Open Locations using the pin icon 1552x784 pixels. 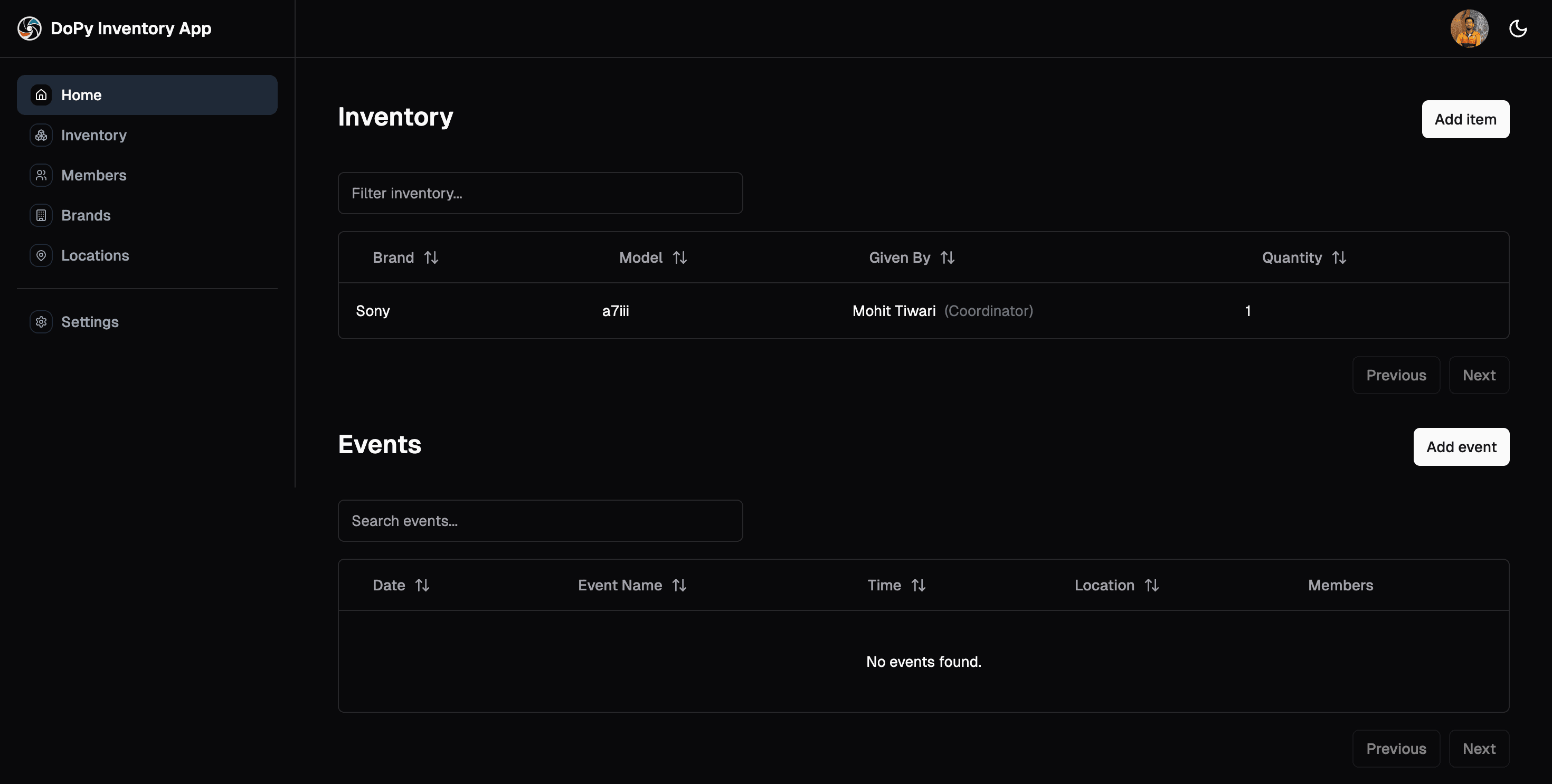pyautogui.click(x=40, y=255)
